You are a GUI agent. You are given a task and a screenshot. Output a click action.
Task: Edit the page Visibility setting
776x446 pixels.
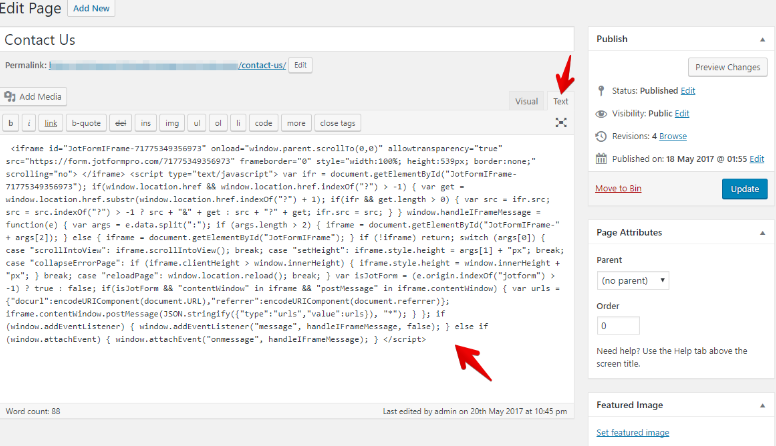tap(682, 114)
